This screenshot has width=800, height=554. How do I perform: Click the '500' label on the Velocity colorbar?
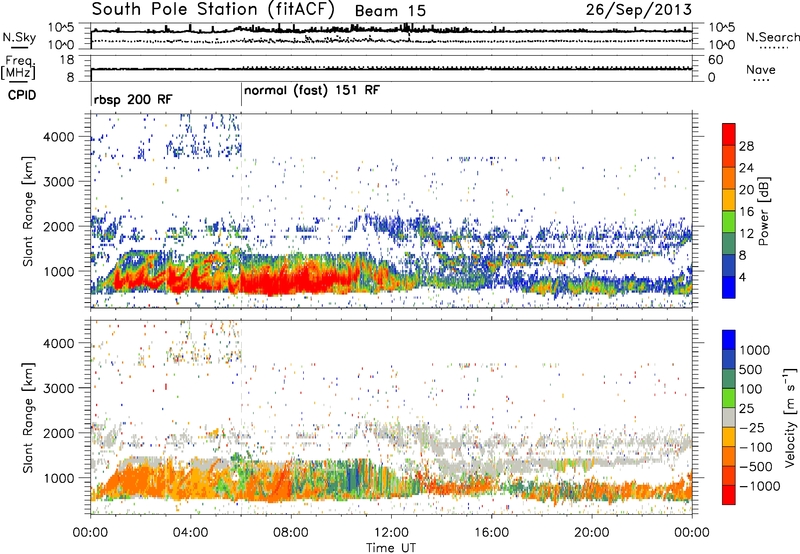[x=750, y=369]
